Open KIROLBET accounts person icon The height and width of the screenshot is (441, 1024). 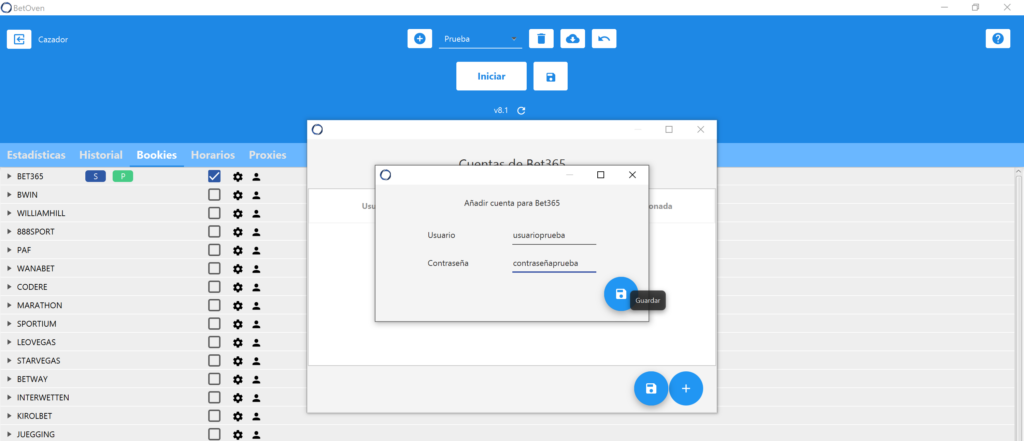point(257,416)
